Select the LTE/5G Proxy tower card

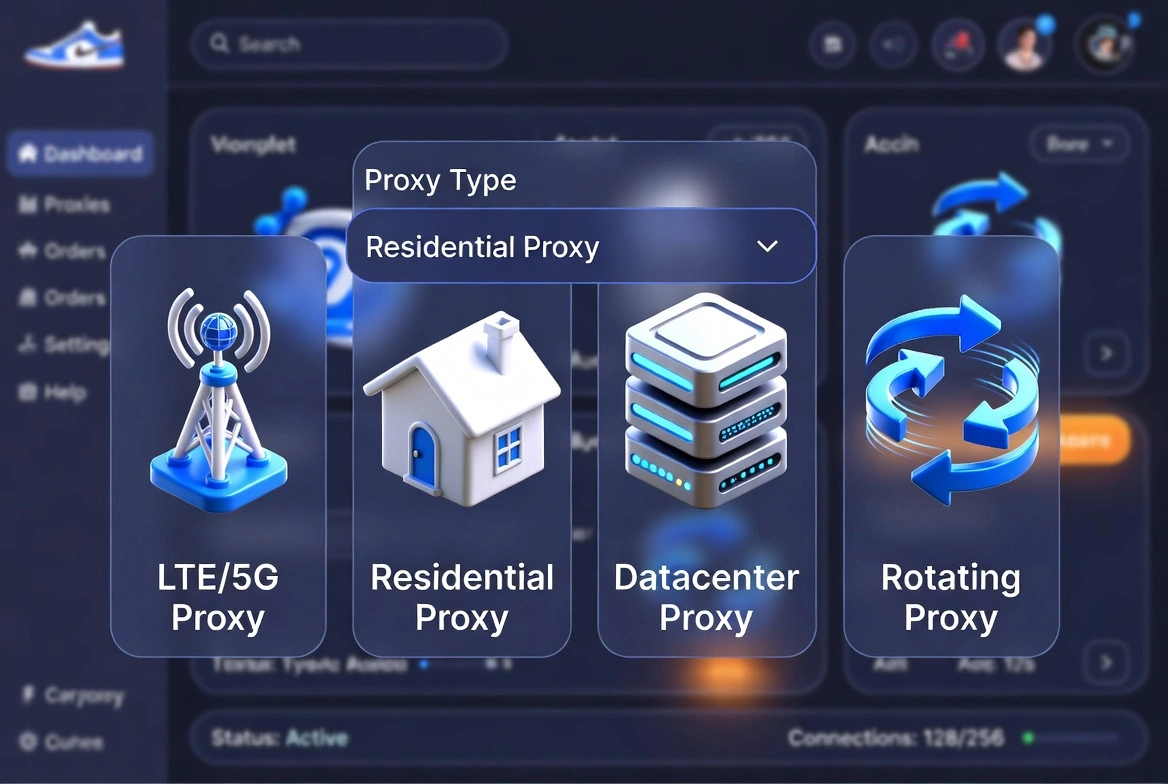point(218,446)
